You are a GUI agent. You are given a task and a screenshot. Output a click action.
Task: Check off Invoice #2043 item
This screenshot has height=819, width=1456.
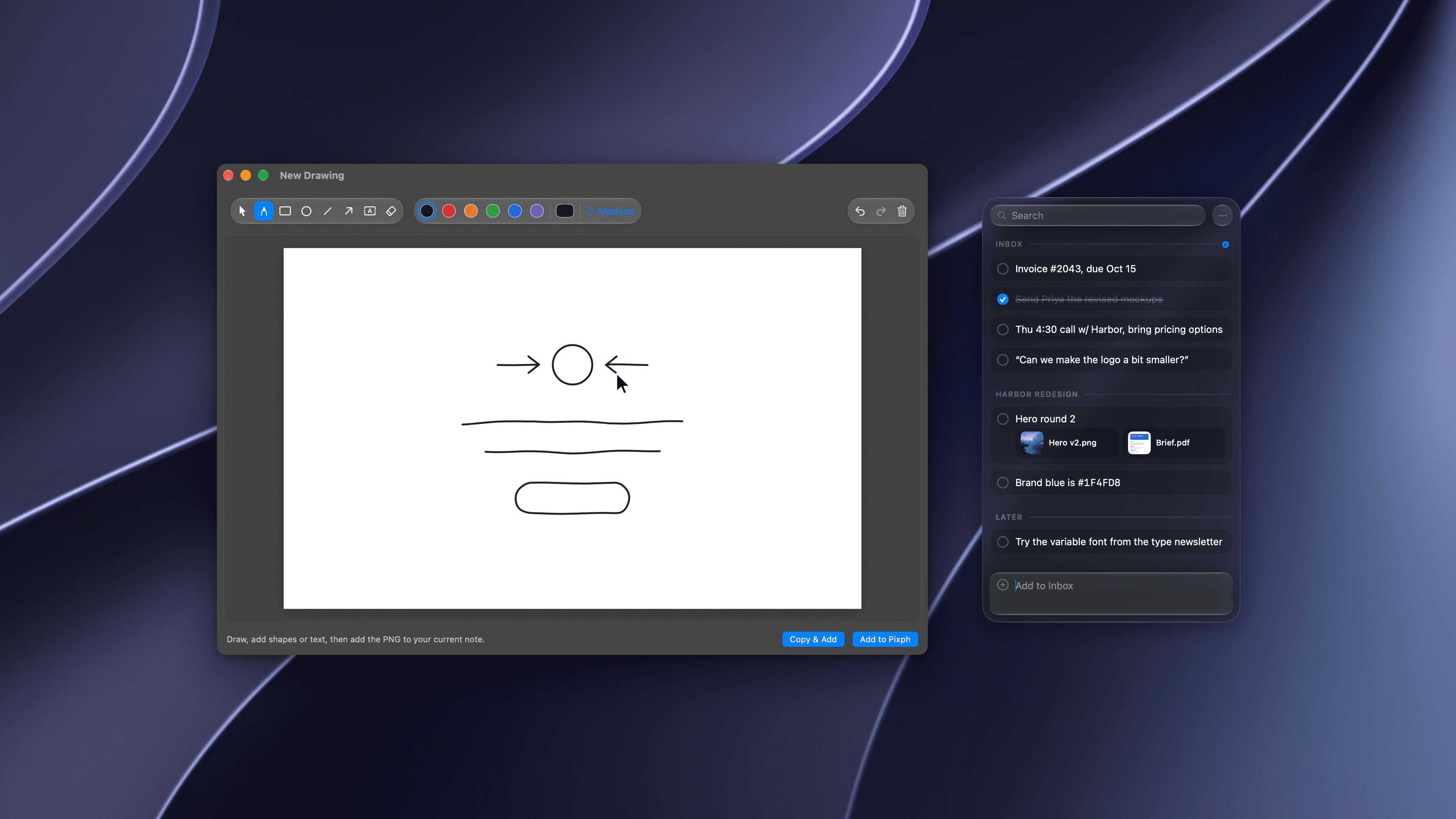pyautogui.click(x=1003, y=268)
